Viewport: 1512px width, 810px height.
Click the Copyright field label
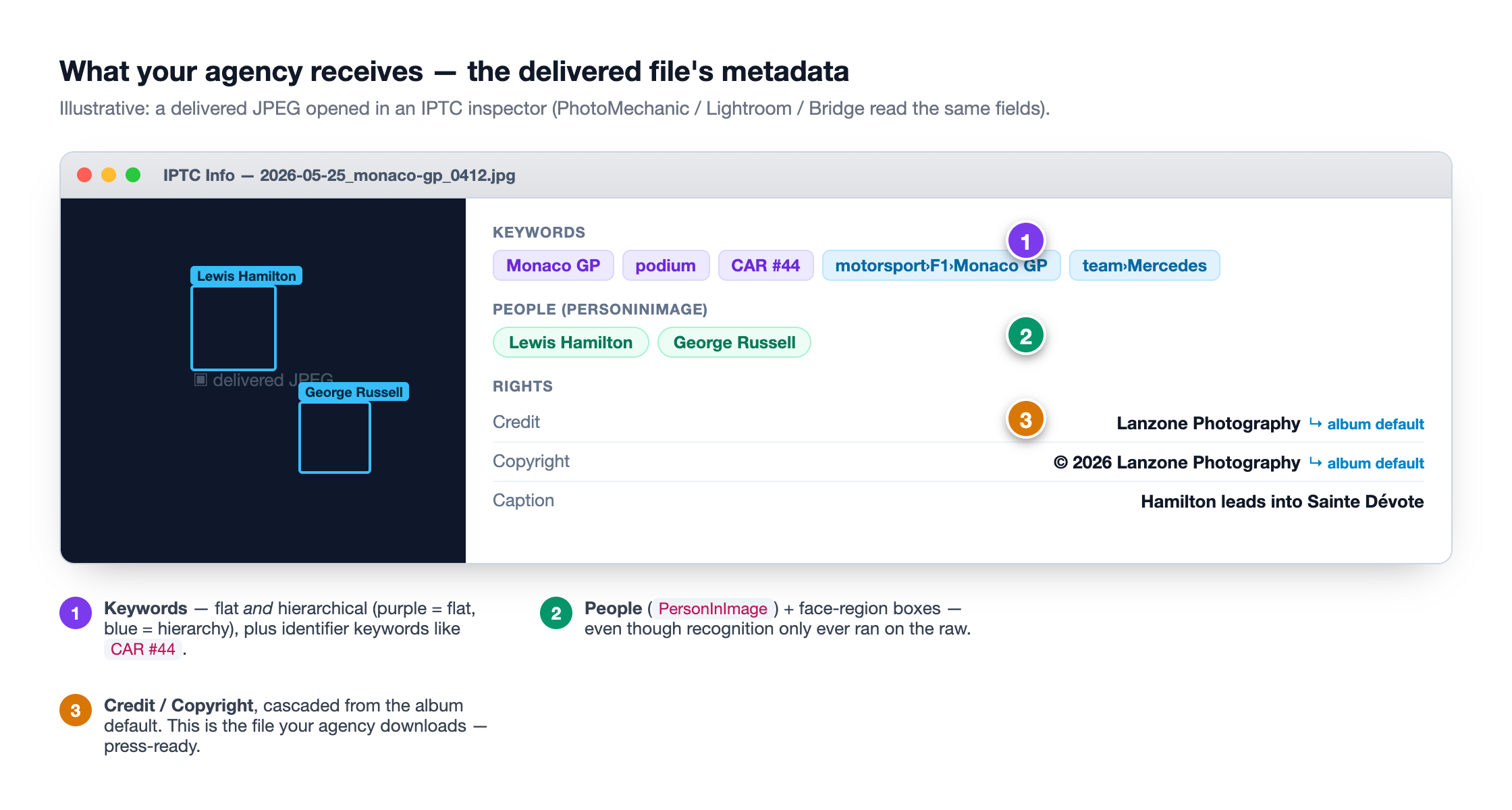(531, 461)
